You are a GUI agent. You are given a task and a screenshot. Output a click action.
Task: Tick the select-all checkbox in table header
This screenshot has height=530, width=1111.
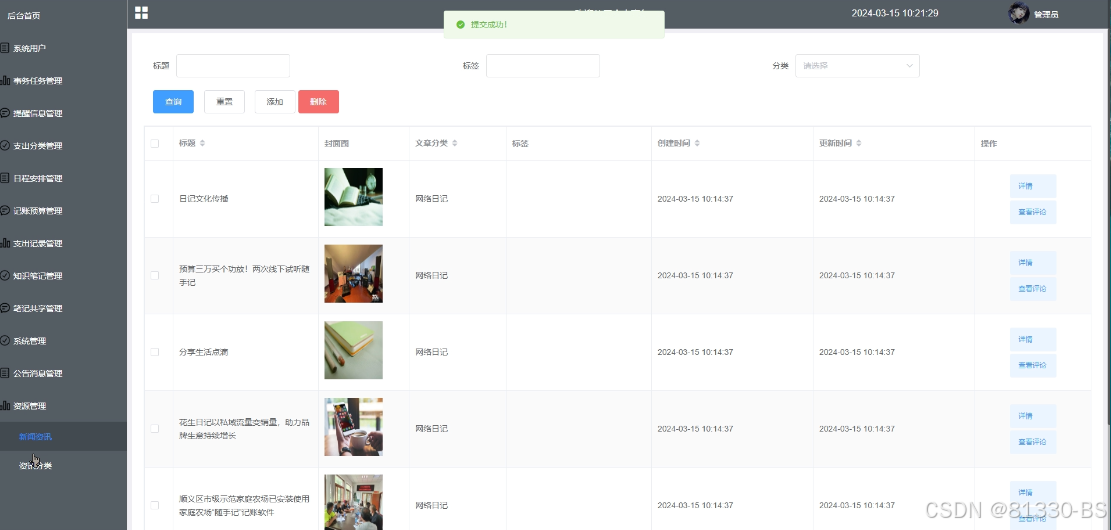tap(154, 143)
